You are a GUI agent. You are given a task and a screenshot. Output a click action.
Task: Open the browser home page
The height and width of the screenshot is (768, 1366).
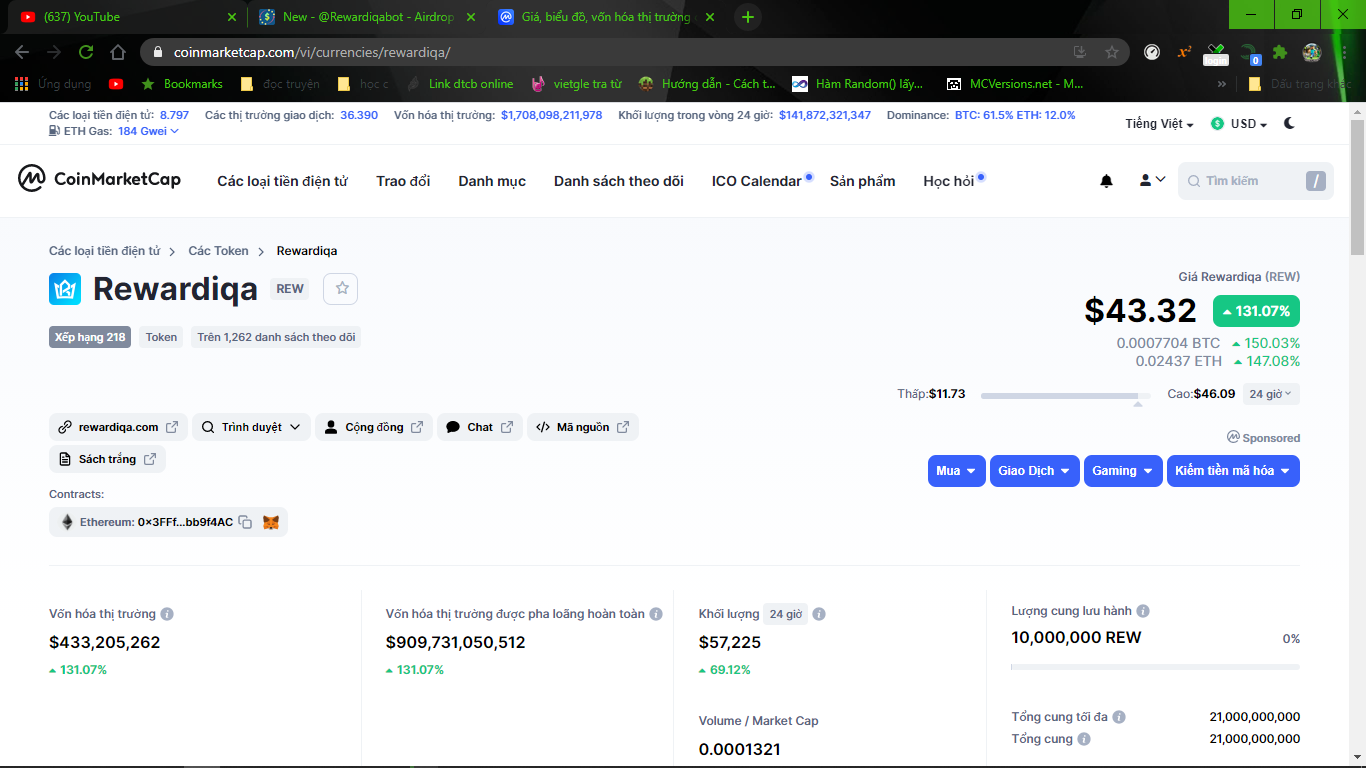click(x=118, y=52)
